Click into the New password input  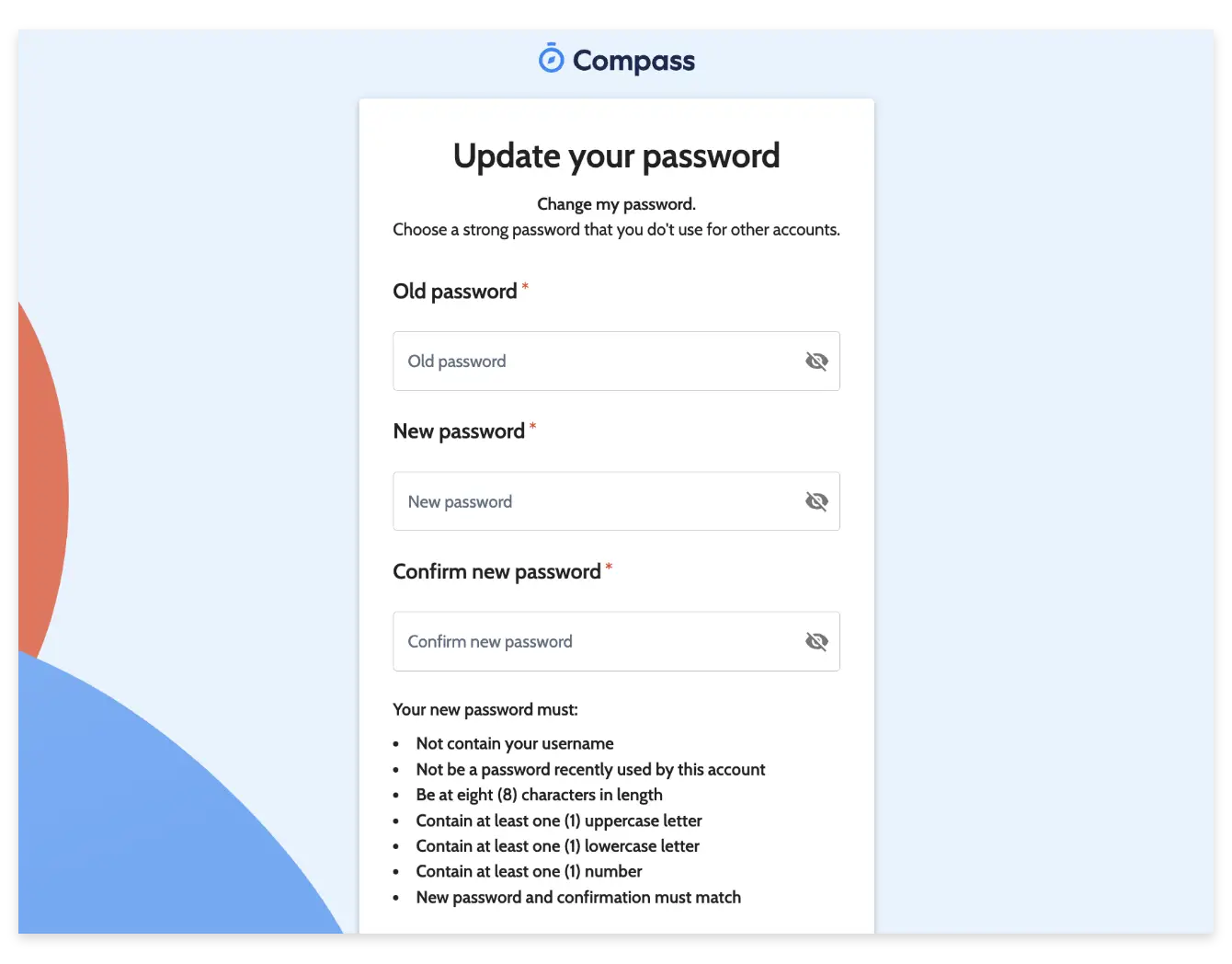click(598, 501)
